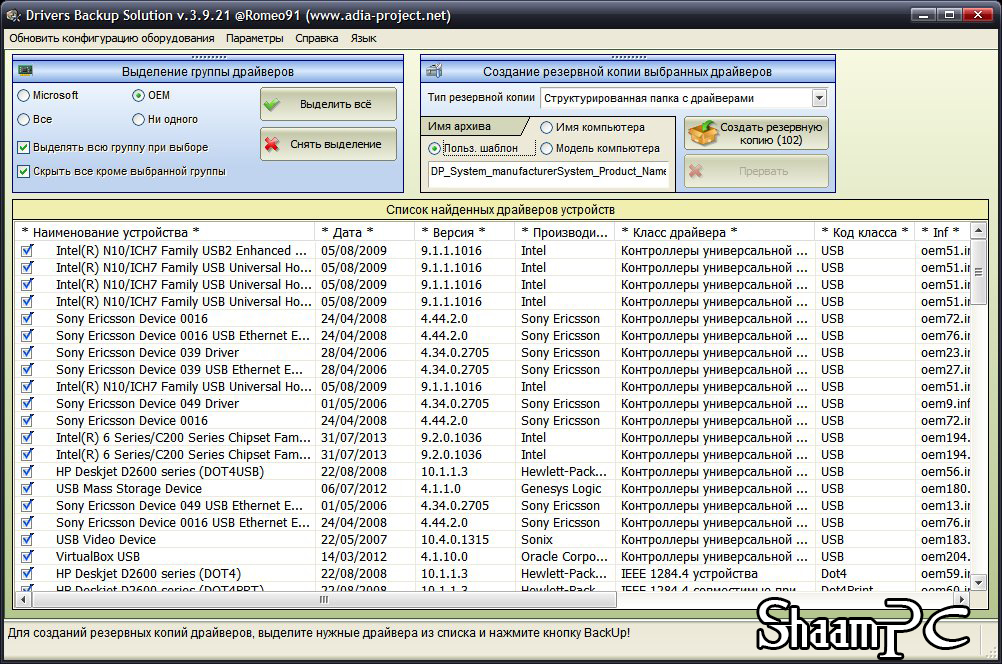Viewport: 1002px width, 664px height.
Task: Click the Sonix manufacturer cell
Action: (537, 540)
